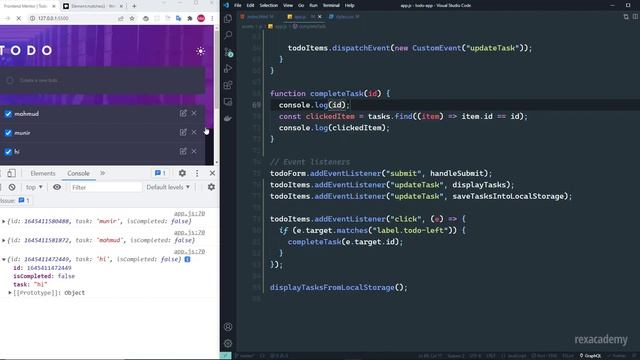
Task: Open the Extensions view in VS Code
Action: pos(228,85)
